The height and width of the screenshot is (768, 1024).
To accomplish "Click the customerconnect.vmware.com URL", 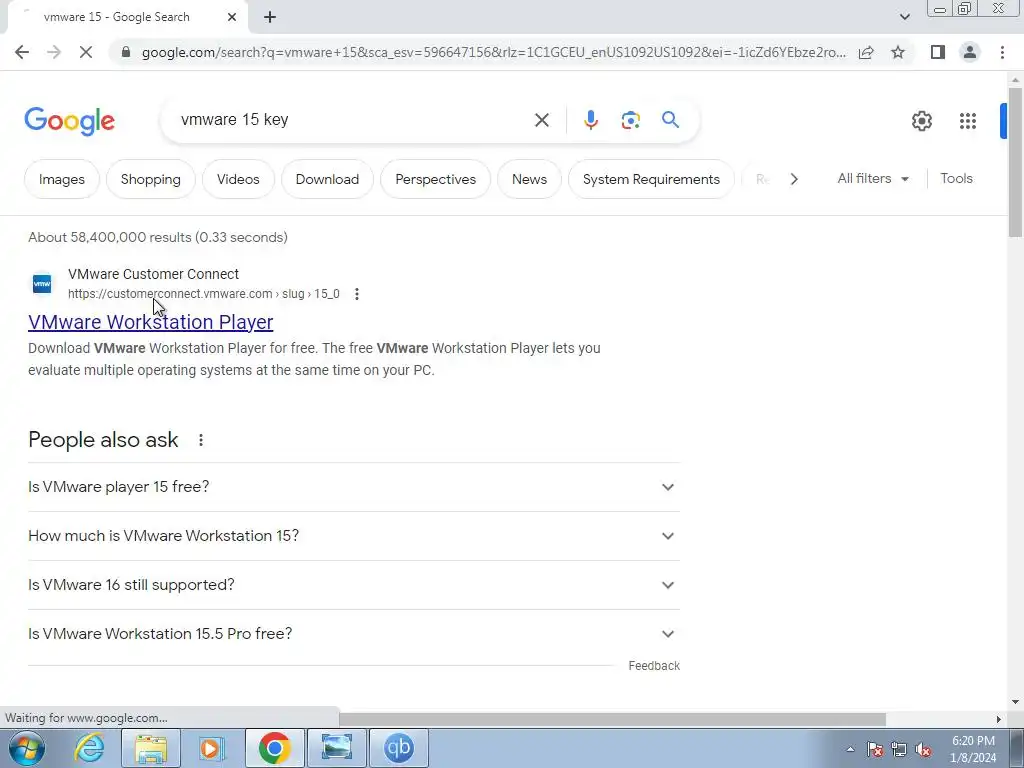I will 204,294.
